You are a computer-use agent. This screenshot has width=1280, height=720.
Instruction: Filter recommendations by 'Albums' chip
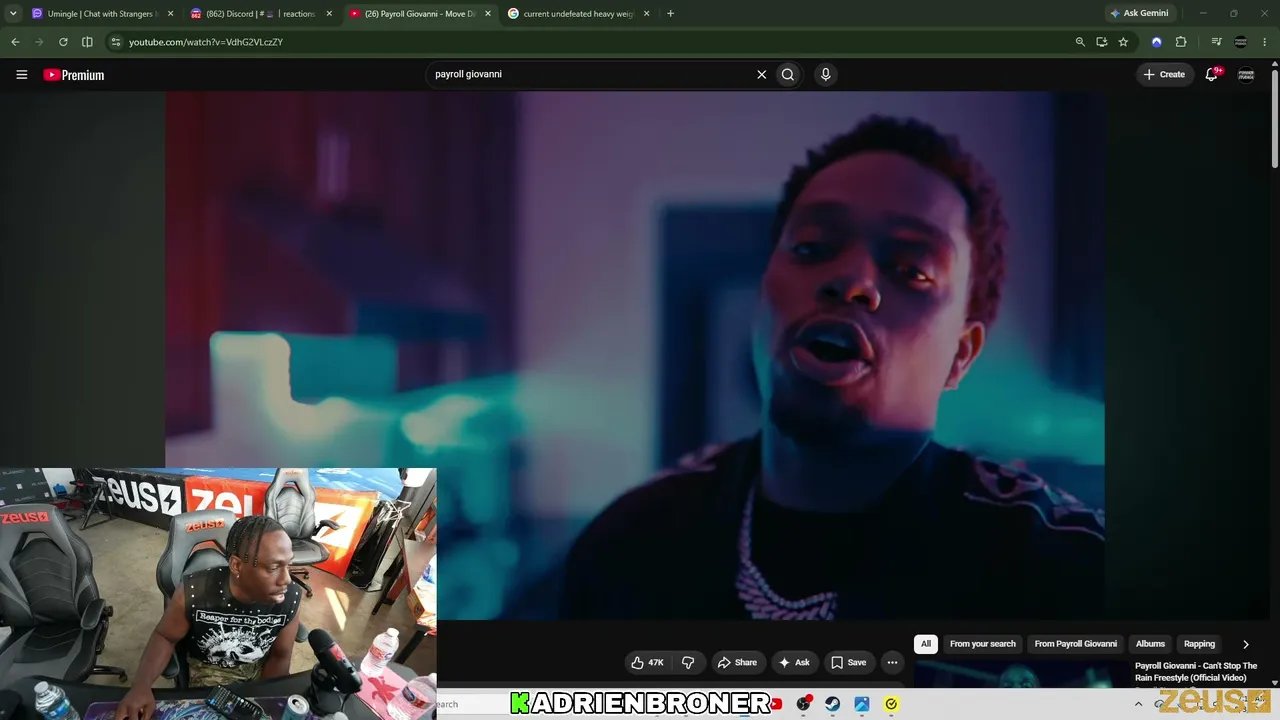[1150, 644]
